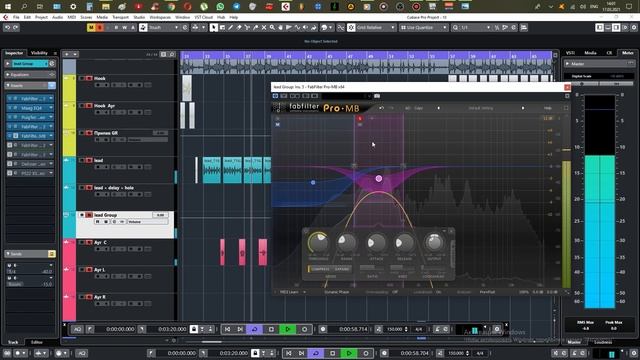Toggle record enable on lead track
Image resolution: width=640 pixels, height=360 pixels.
coord(89,160)
